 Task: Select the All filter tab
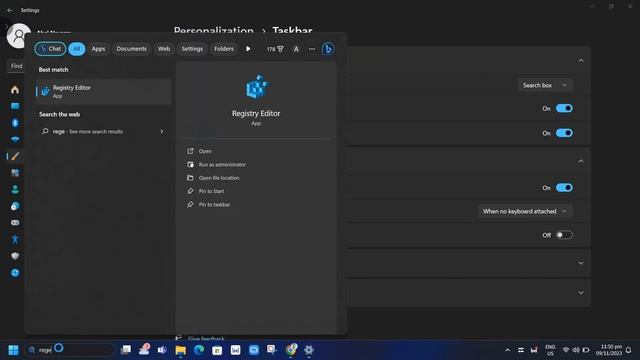tap(77, 49)
